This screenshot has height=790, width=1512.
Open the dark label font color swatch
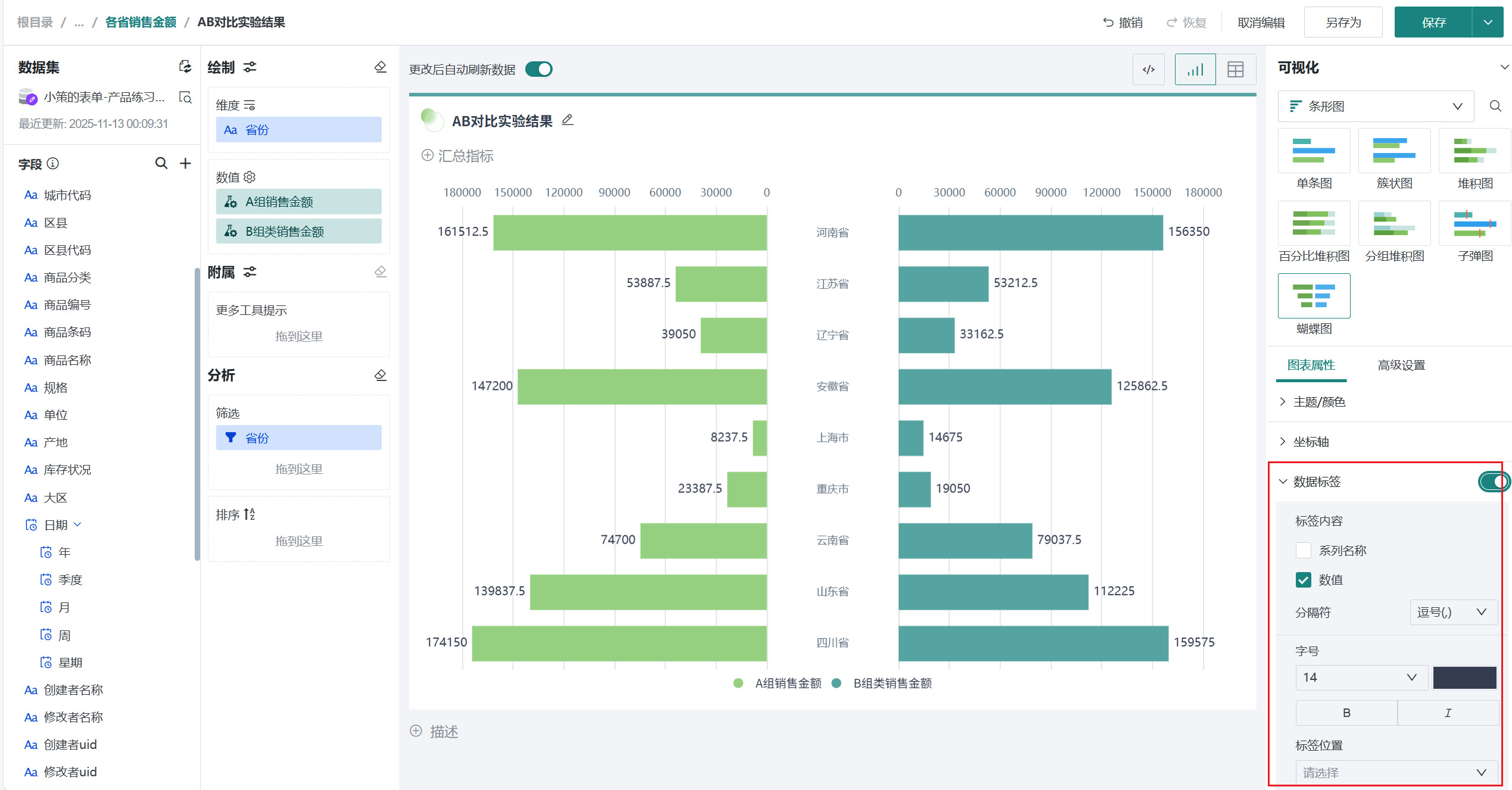coord(1464,677)
